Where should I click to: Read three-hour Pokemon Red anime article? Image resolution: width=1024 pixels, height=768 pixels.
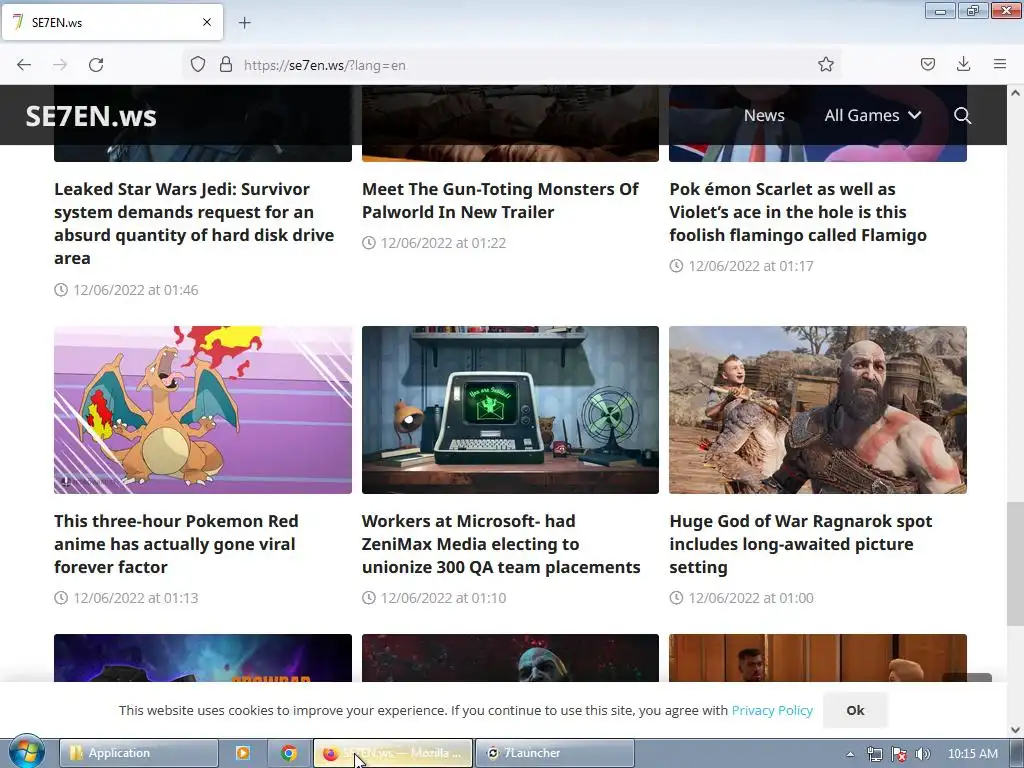click(x=176, y=544)
